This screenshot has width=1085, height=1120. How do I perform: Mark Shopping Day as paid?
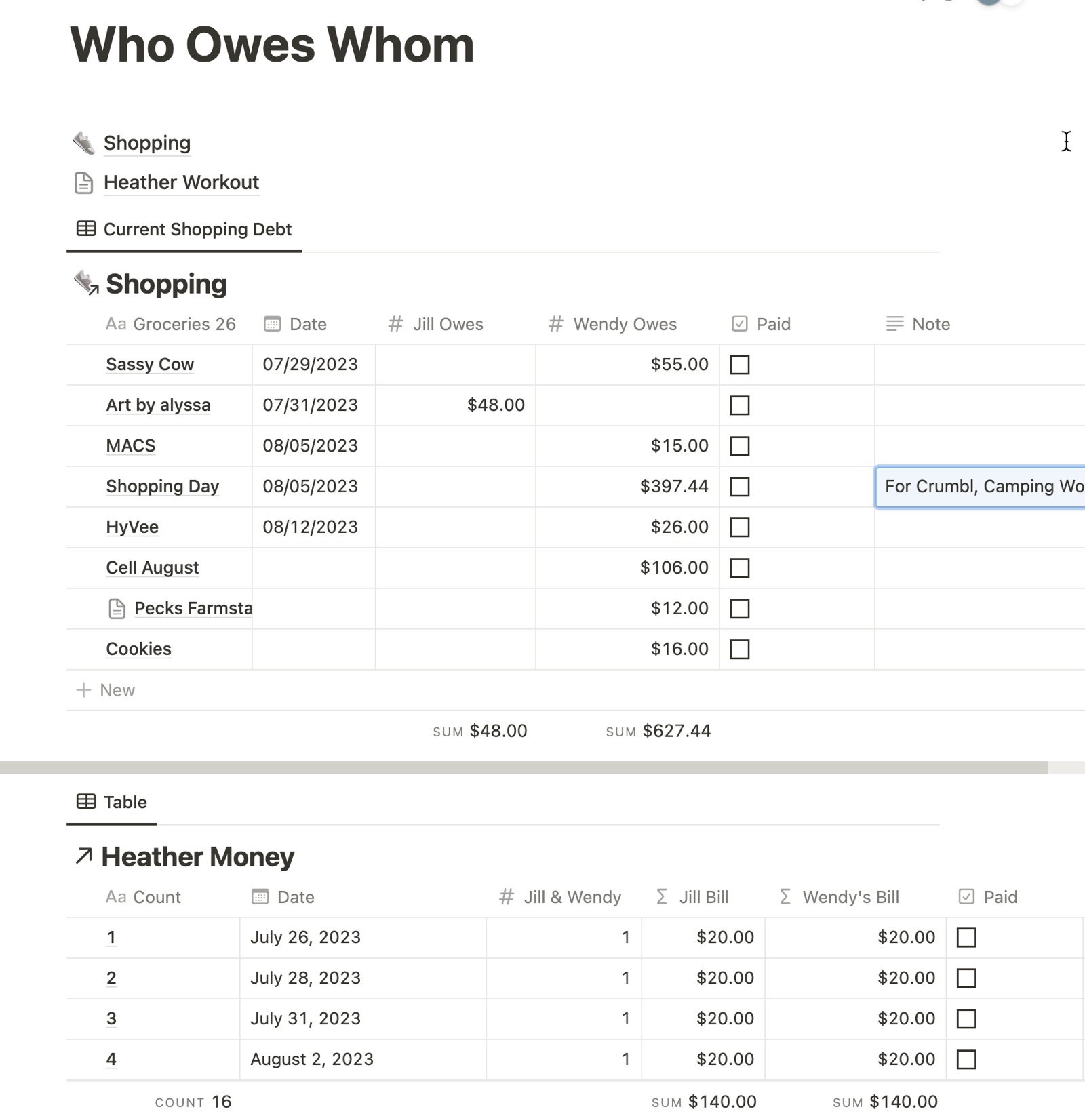click(739, 487)
